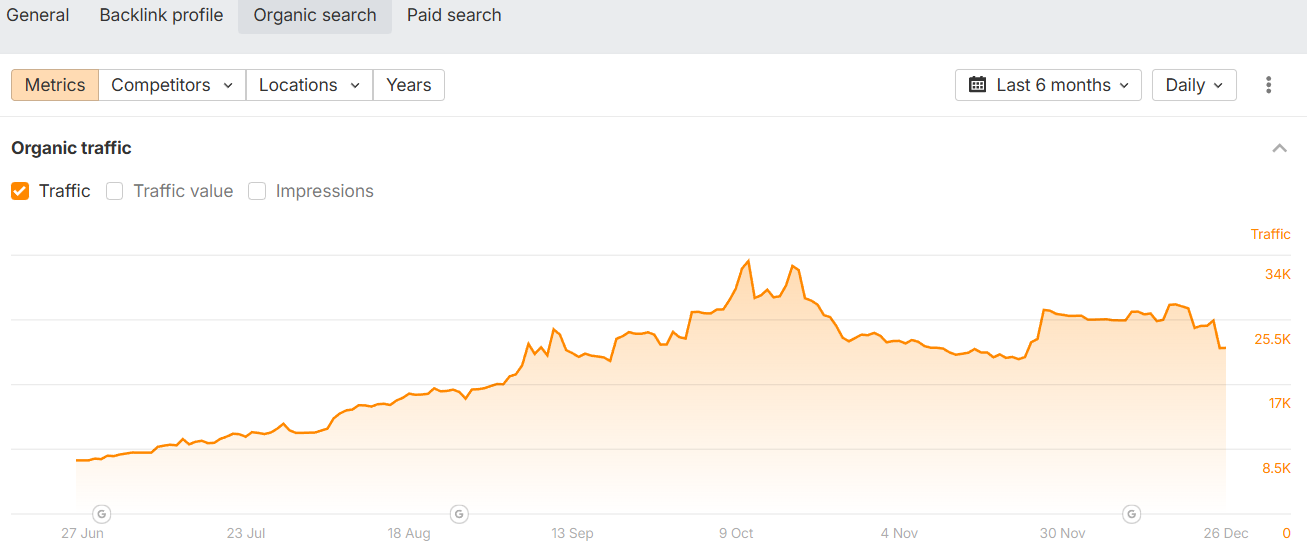Enable the Traffic value checkbox
Image resolution: width=1307 pixels, height=557 pixels.
(115, 191)
